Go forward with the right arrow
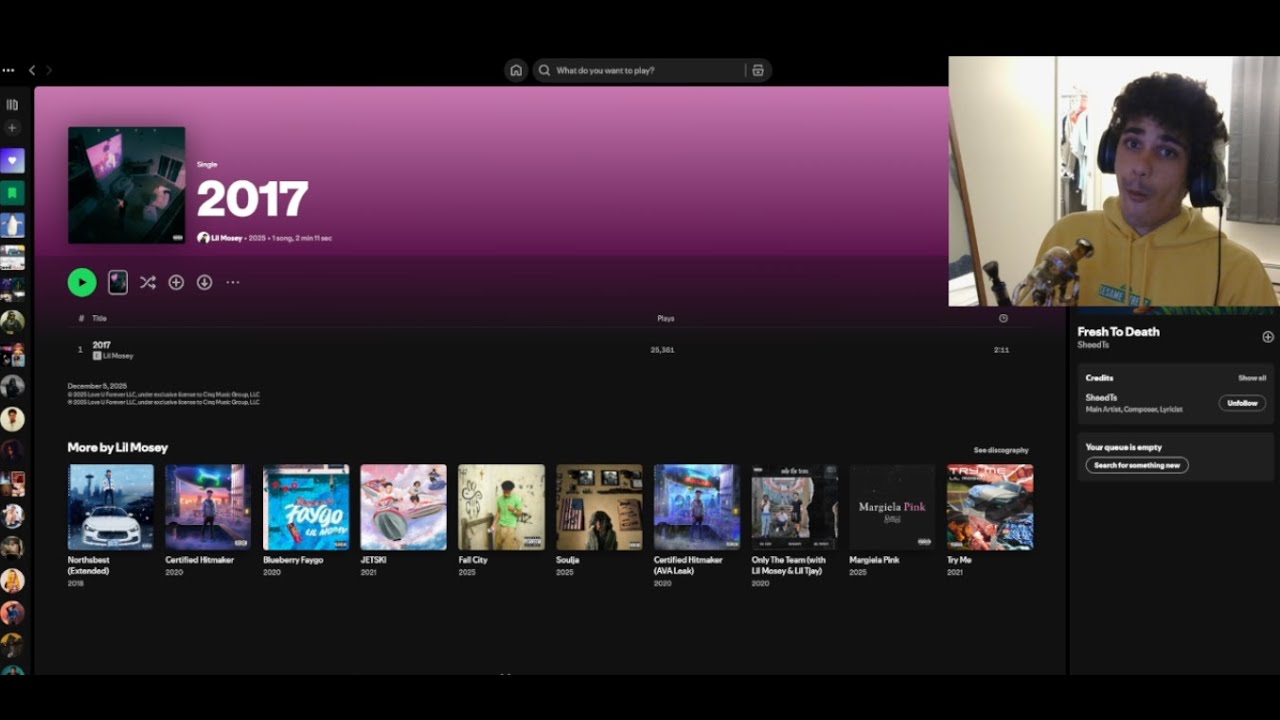The width and height of the screenshot is (1280, 720). click(x=49, y=70)
